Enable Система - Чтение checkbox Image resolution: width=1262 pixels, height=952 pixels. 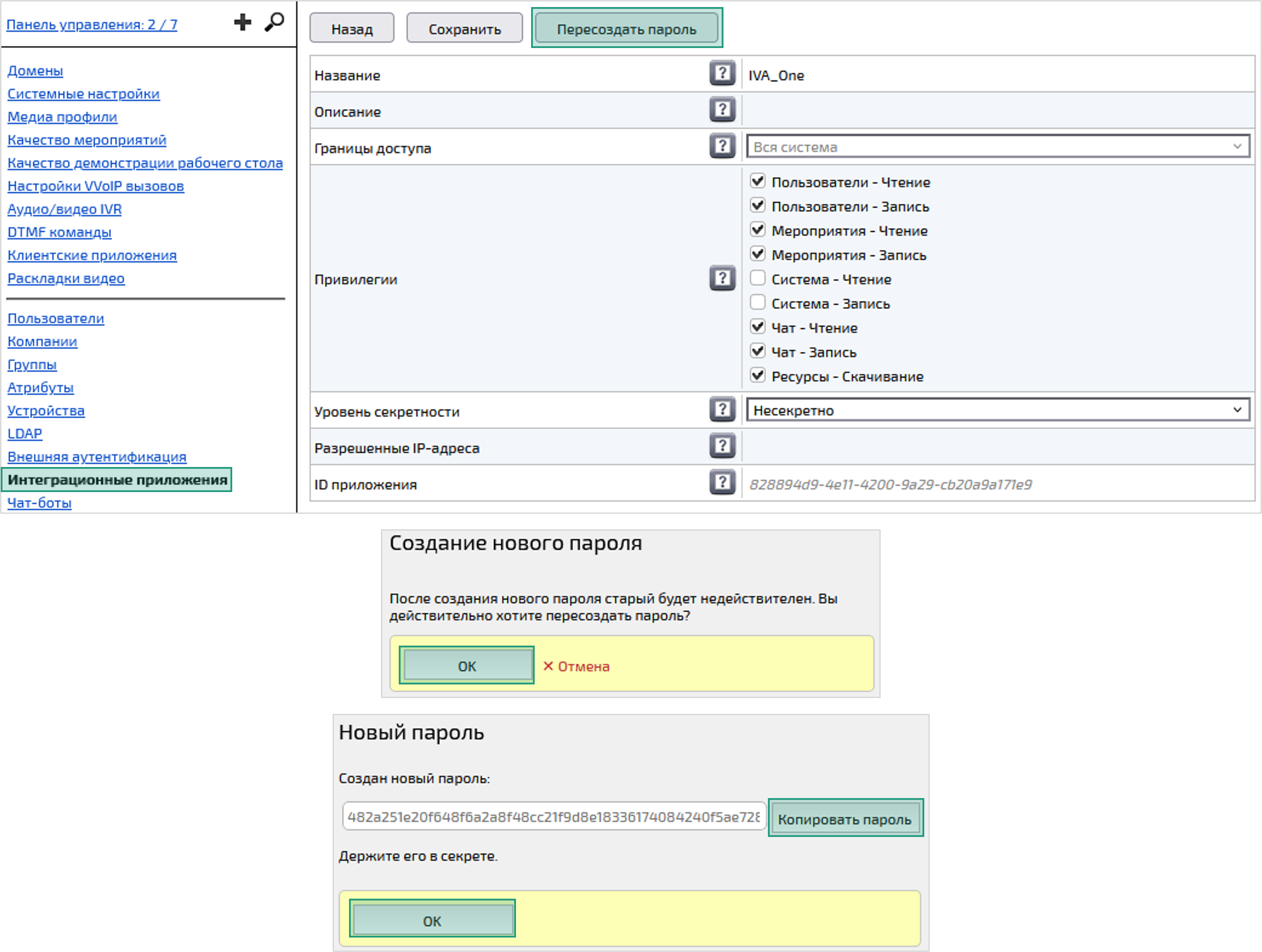pos(757,279)
